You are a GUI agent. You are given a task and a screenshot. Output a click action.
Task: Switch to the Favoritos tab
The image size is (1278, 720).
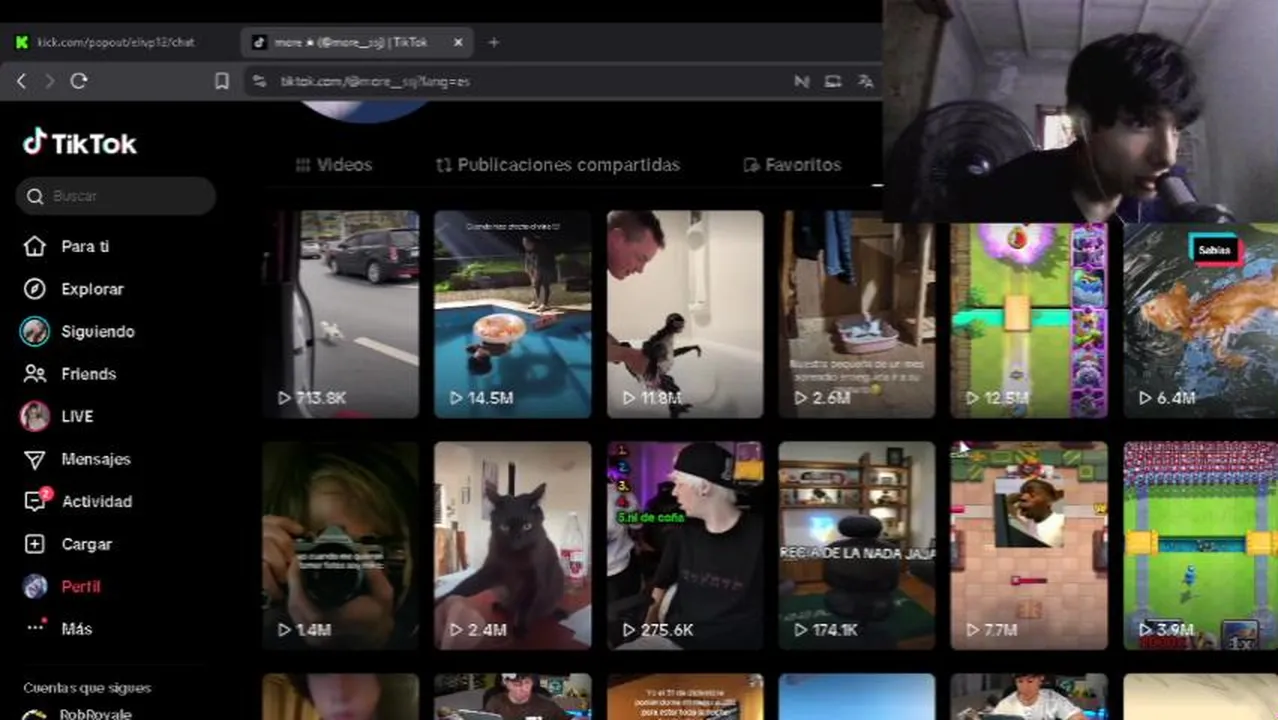792,165
